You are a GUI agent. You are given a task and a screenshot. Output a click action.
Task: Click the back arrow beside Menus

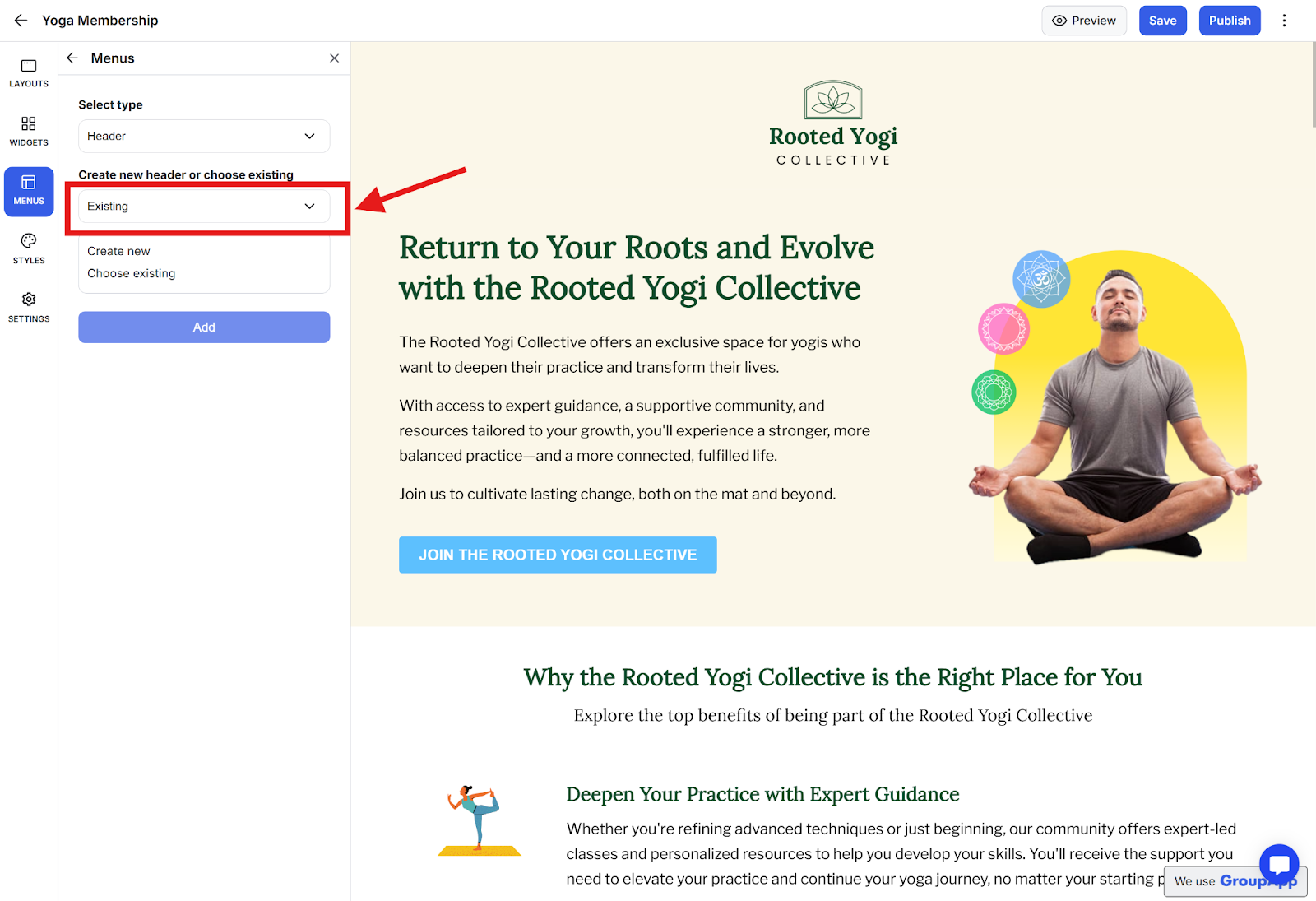72,58
